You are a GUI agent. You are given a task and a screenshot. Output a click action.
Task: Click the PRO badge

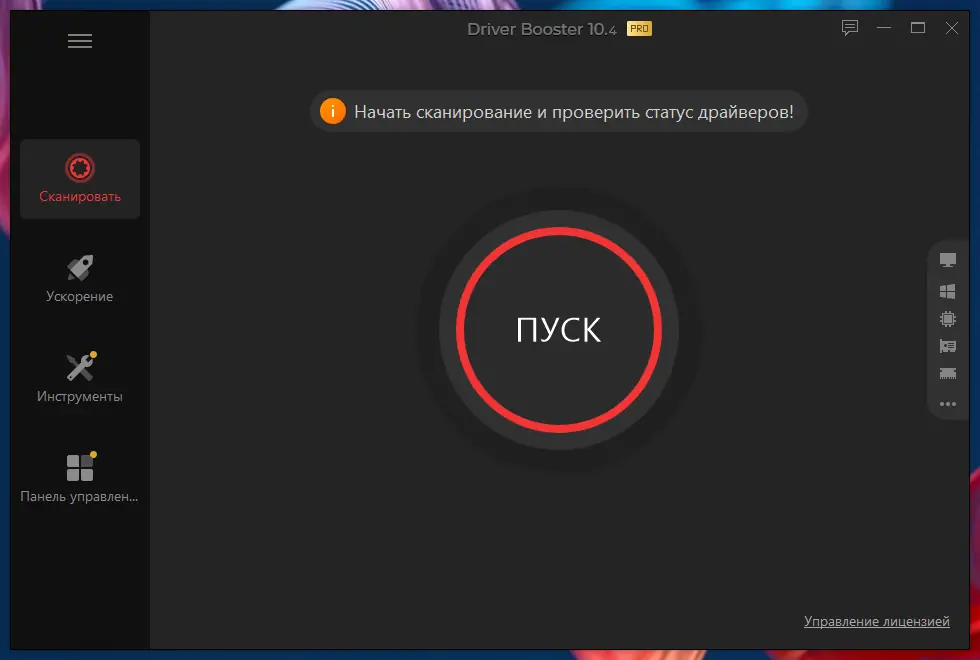point(639,29)
